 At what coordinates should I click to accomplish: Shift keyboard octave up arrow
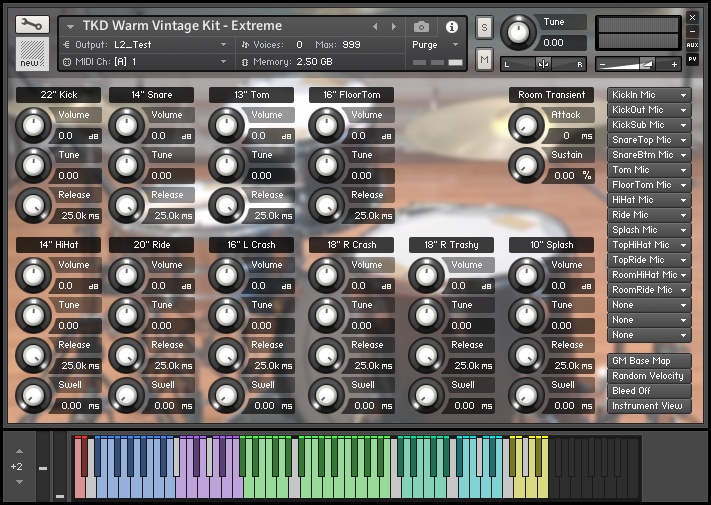pos(19,451)
